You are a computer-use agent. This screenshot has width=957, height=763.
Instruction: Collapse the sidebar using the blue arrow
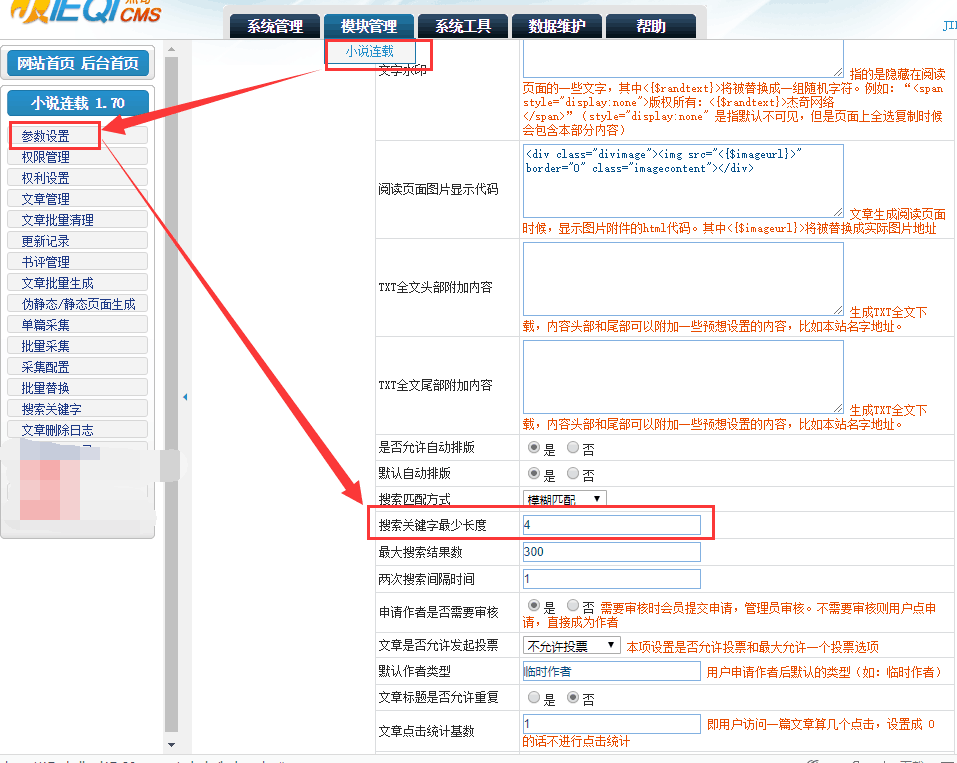(x=185, y=397)
